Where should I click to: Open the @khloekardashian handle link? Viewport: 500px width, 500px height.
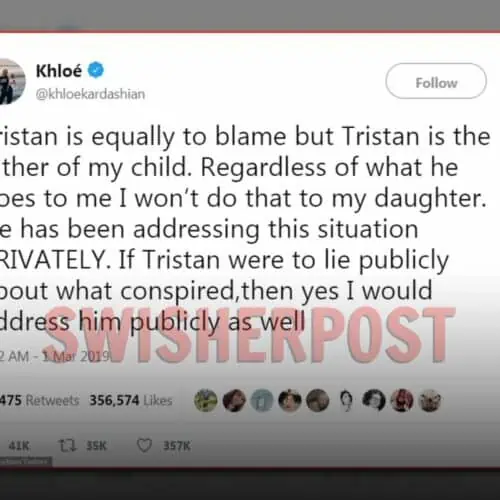(90, 94)
